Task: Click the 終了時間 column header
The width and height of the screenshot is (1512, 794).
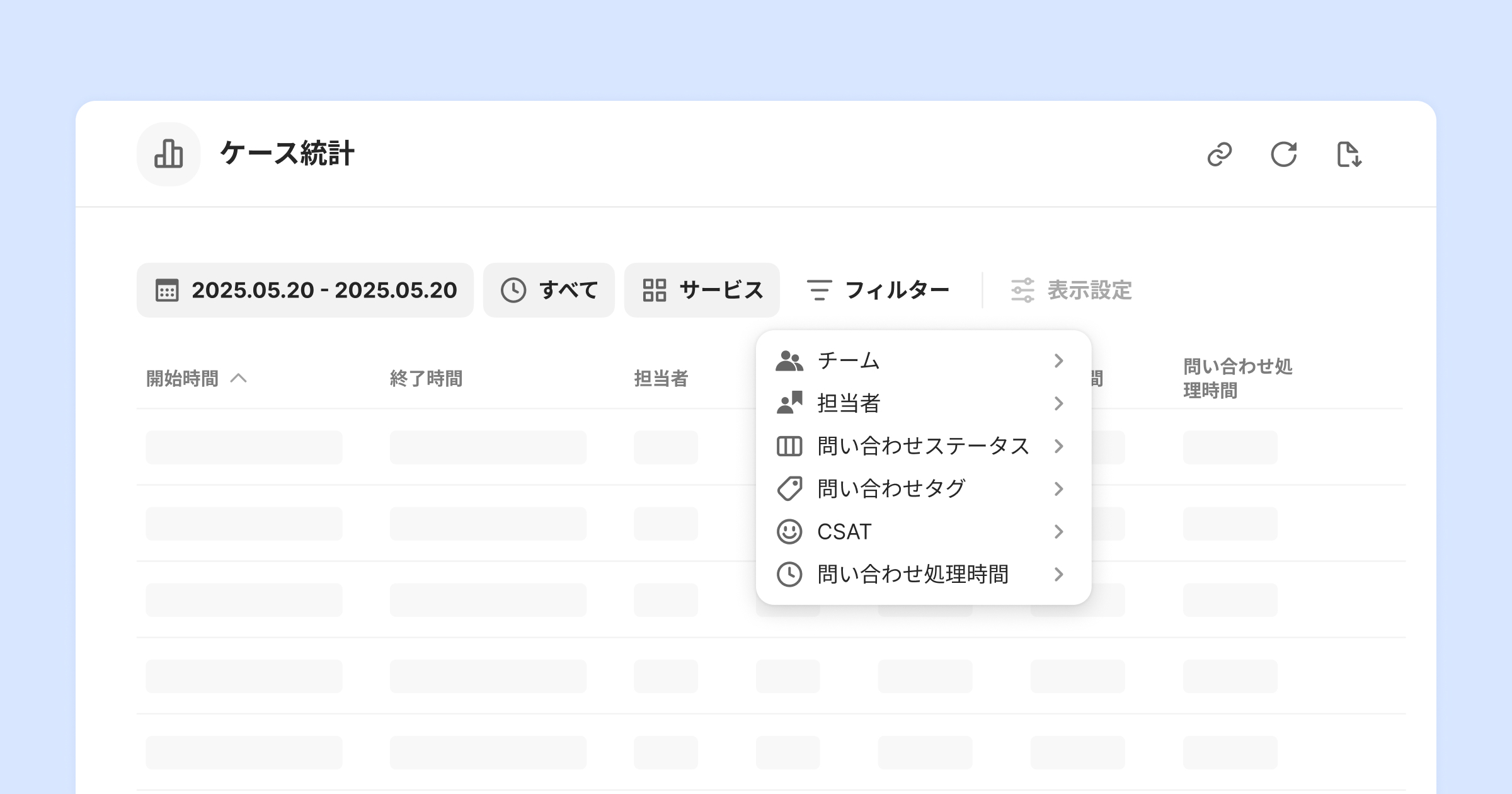Action: point(426,379)
